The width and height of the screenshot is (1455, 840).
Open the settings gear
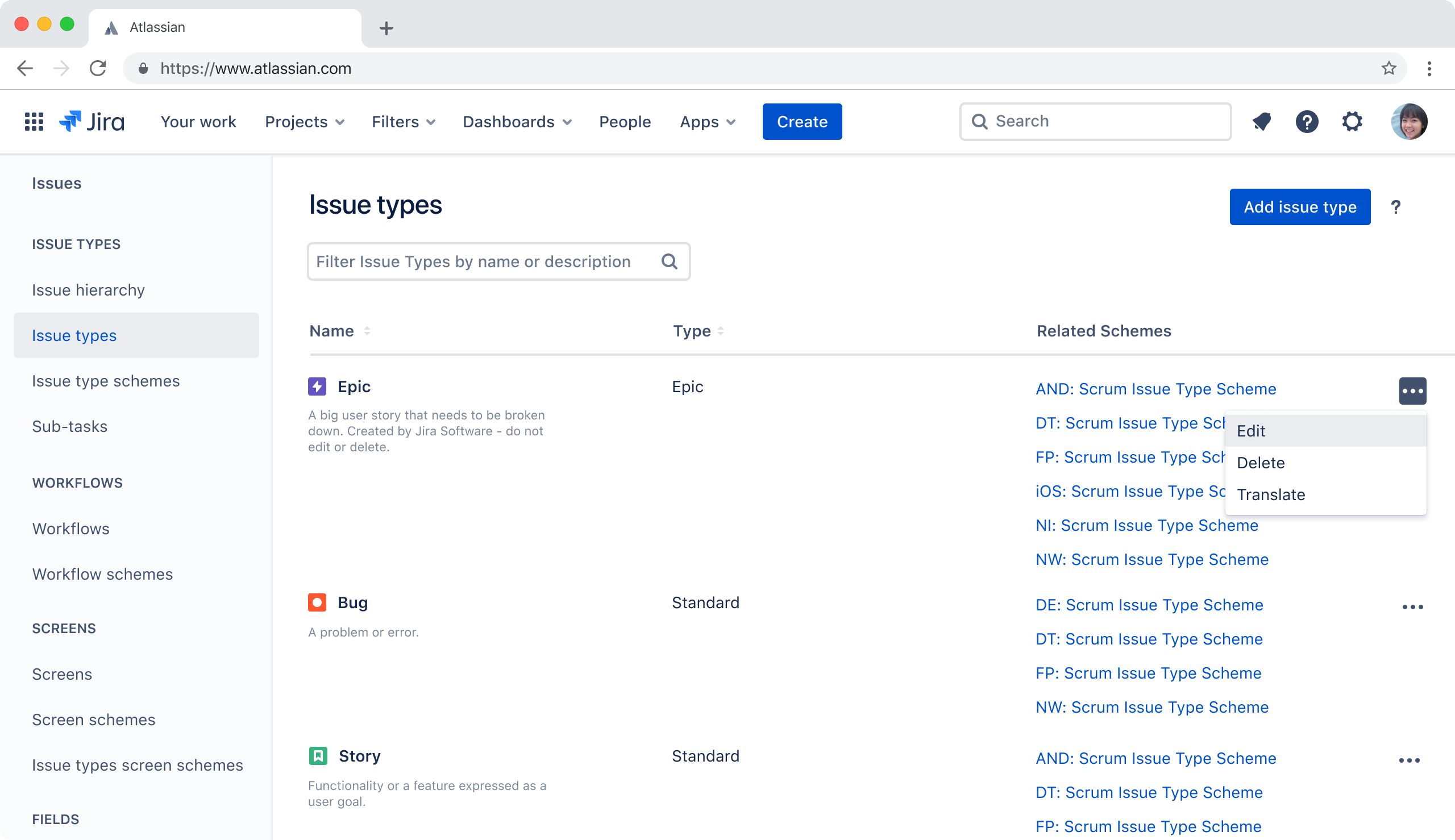[x=1352, y=121]
